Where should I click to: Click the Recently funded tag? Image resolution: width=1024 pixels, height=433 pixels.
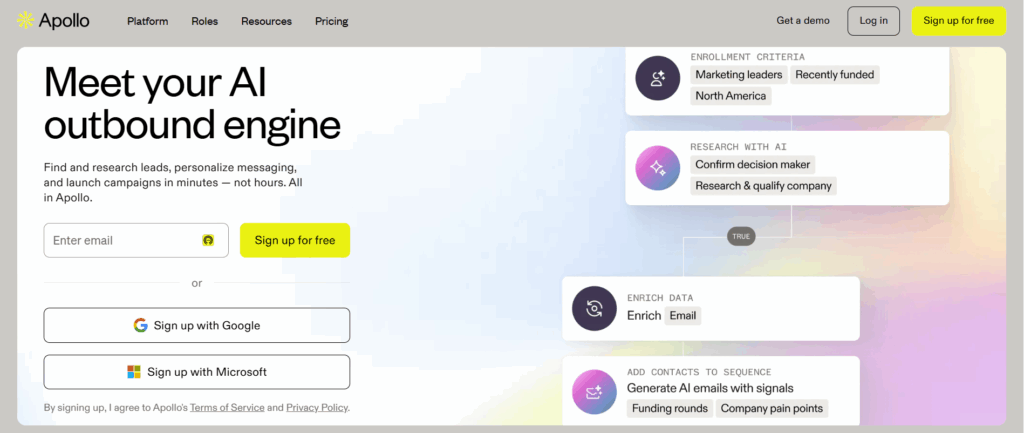point(835,74)
